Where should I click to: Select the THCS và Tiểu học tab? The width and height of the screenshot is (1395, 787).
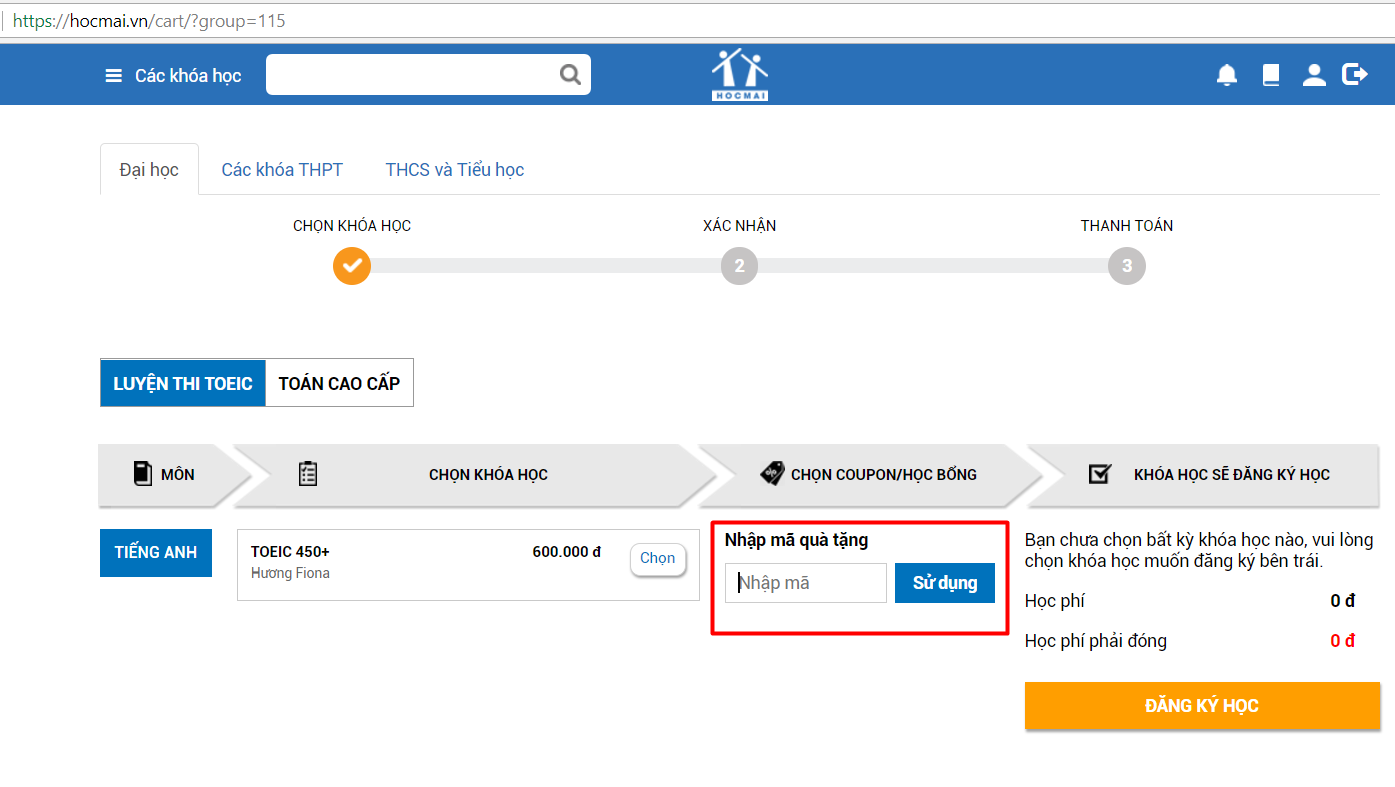[x=455, y=170]
